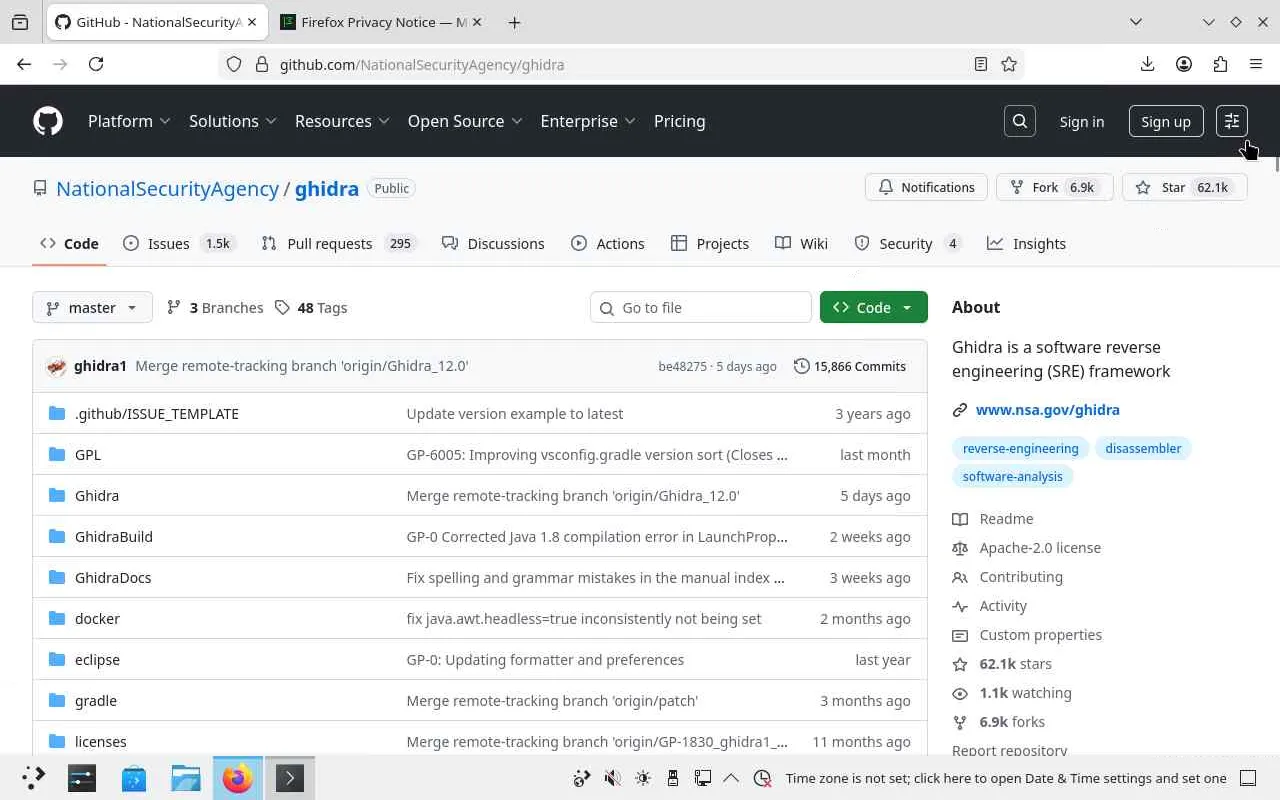1280x800 pixels.
Task: Click the time zone not set notice
Action: click(1006, 778)
